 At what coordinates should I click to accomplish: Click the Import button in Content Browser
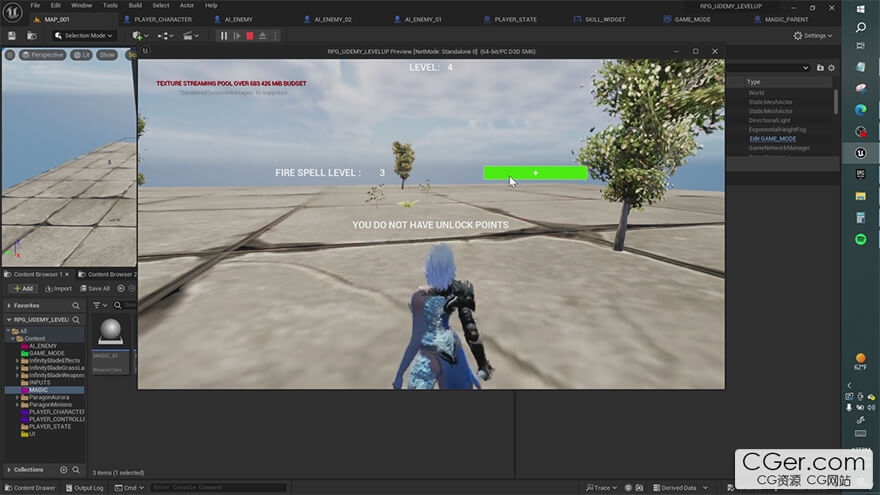point(58,288)
